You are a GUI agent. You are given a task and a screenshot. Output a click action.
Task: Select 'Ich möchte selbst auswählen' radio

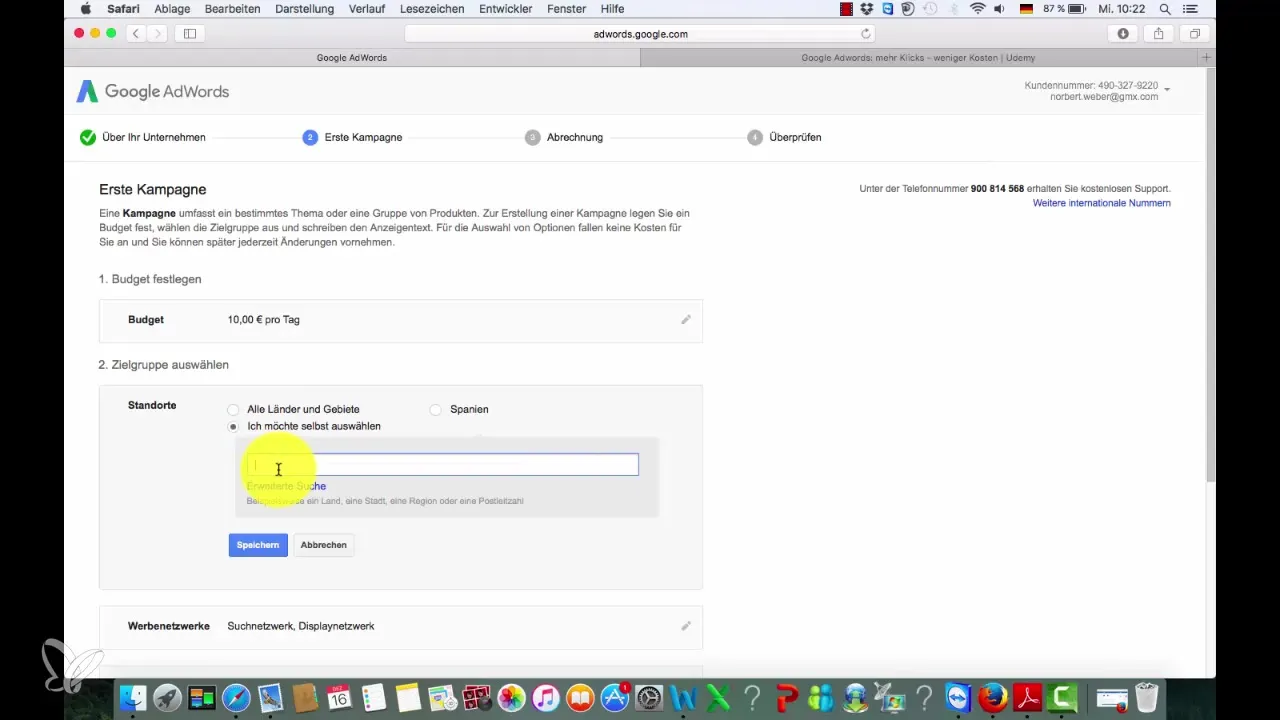[233, 427]
